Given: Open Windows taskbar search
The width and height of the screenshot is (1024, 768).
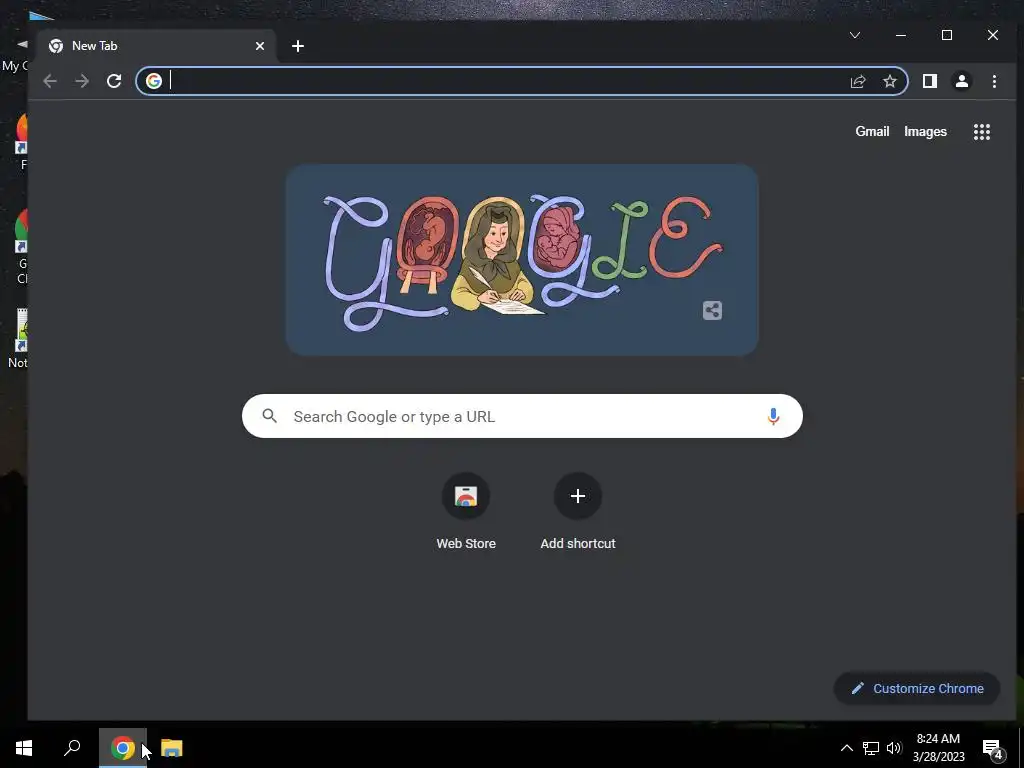Looking at the screenshot, I should [x=72, y=748].
